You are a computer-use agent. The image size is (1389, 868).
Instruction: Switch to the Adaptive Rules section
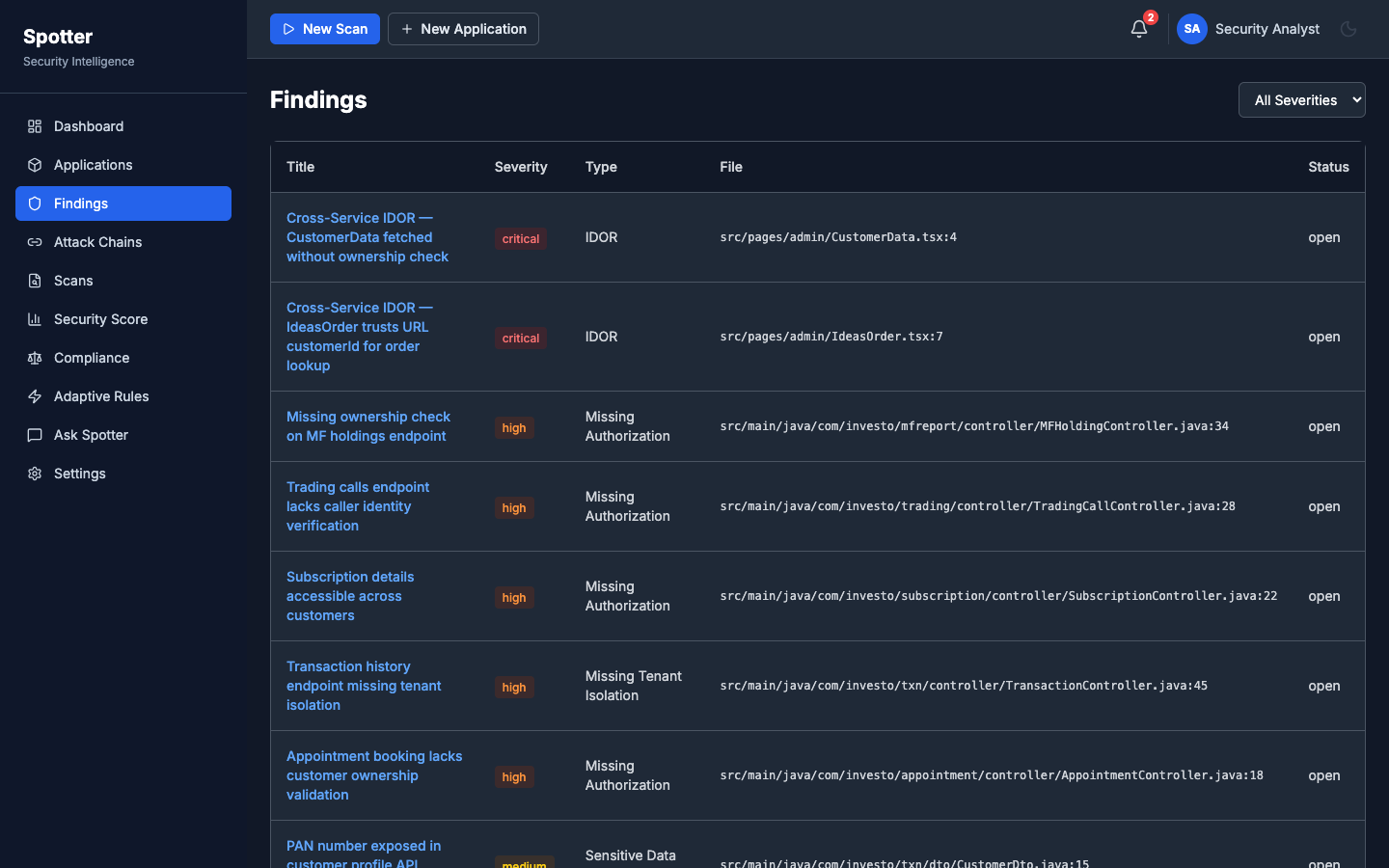[100, 396]
